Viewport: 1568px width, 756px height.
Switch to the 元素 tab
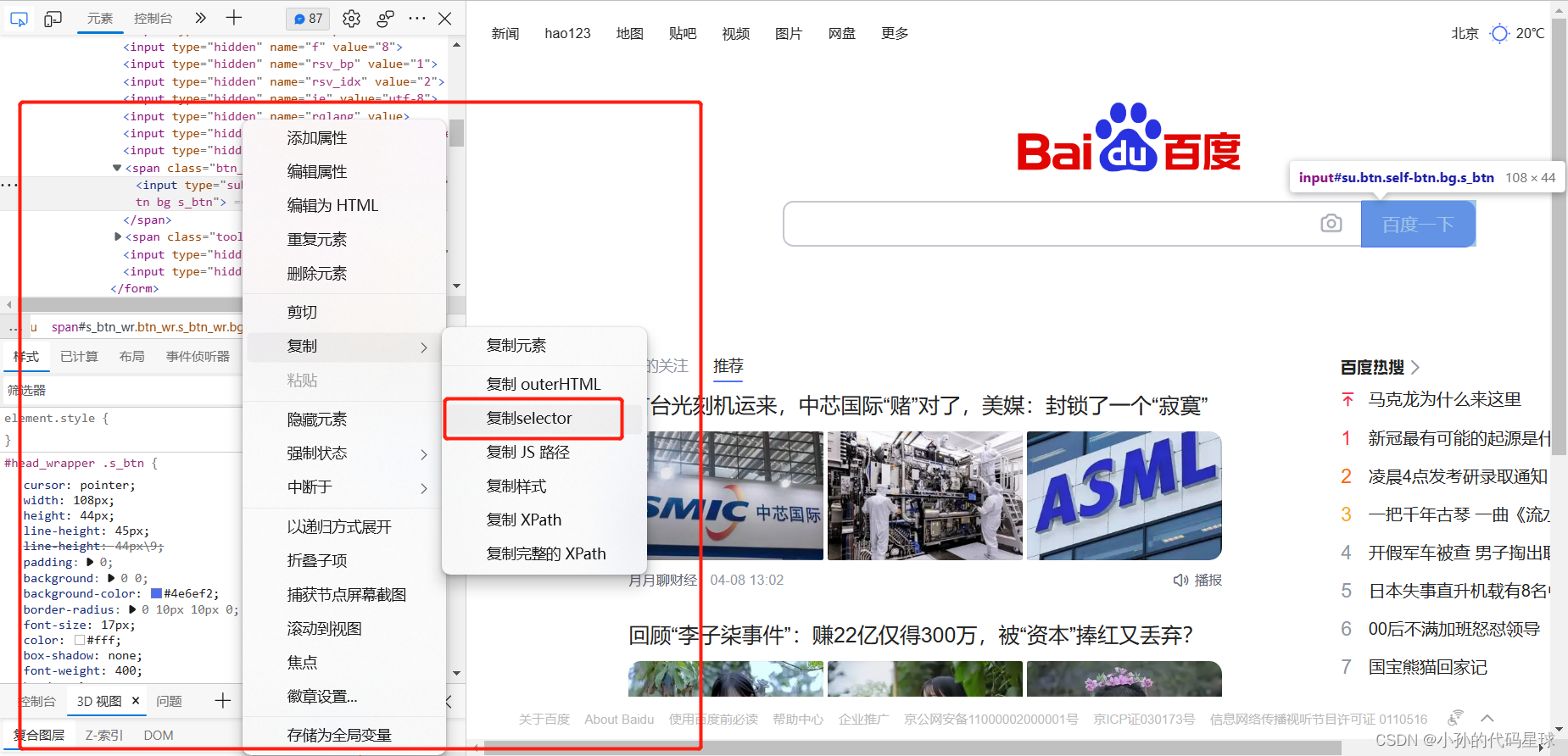coord(100,19)
